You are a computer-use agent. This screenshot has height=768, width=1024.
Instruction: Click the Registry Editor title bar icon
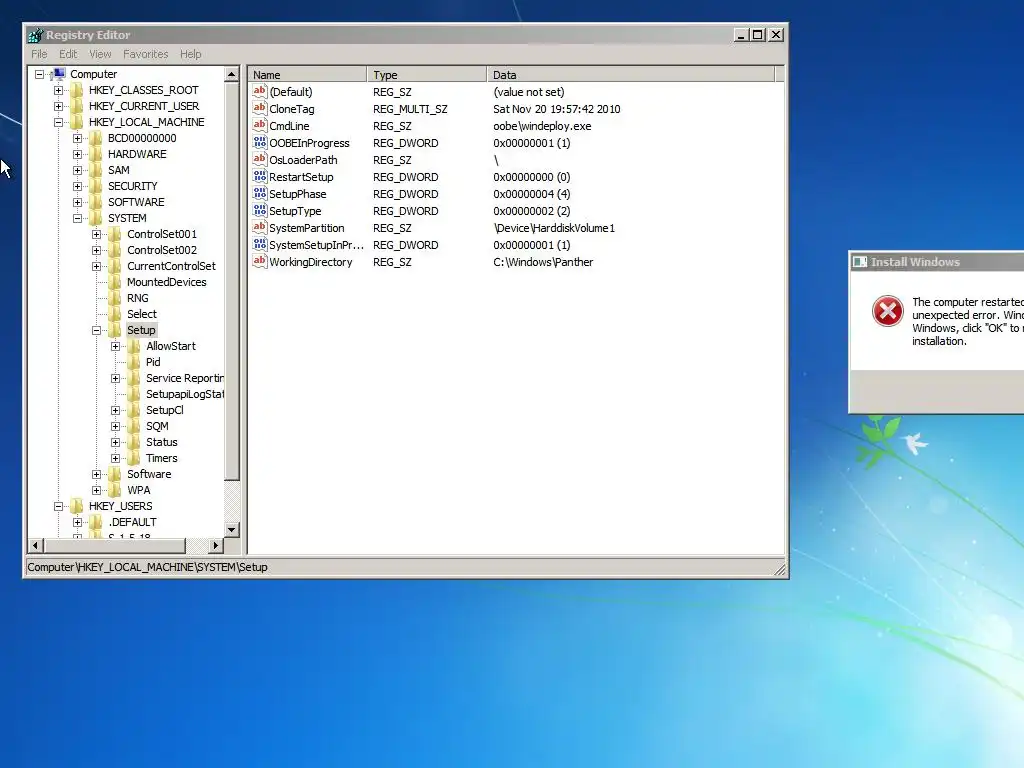pyautogui.click(x=35, y=35)
